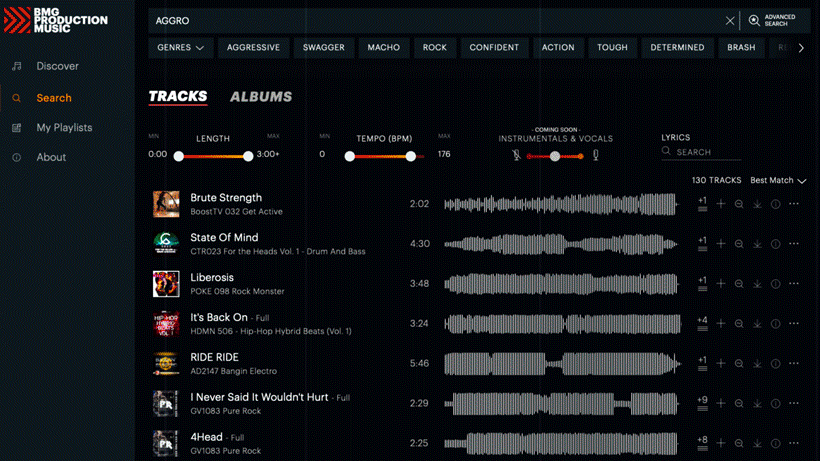Go to Search in sidebar
This screenshot has width=820, height=461.
point(54,98)
